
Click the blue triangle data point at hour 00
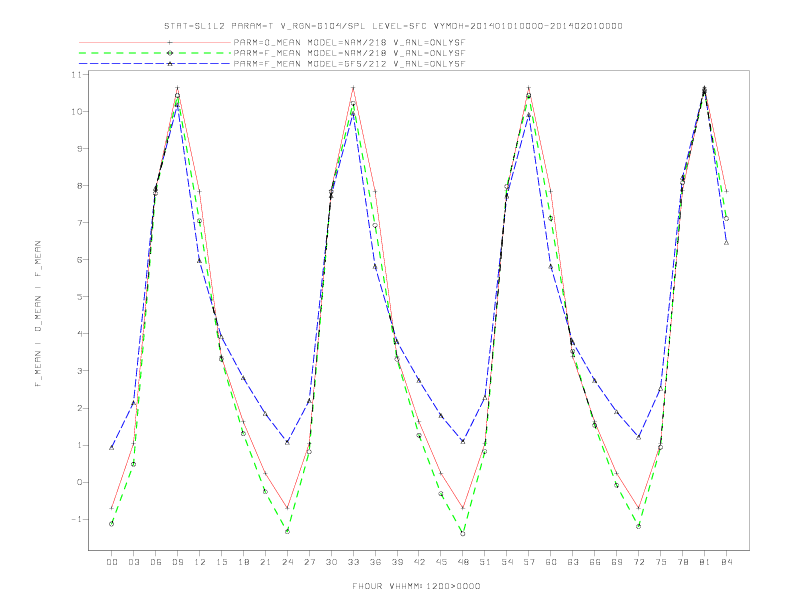tap(112, 448)
